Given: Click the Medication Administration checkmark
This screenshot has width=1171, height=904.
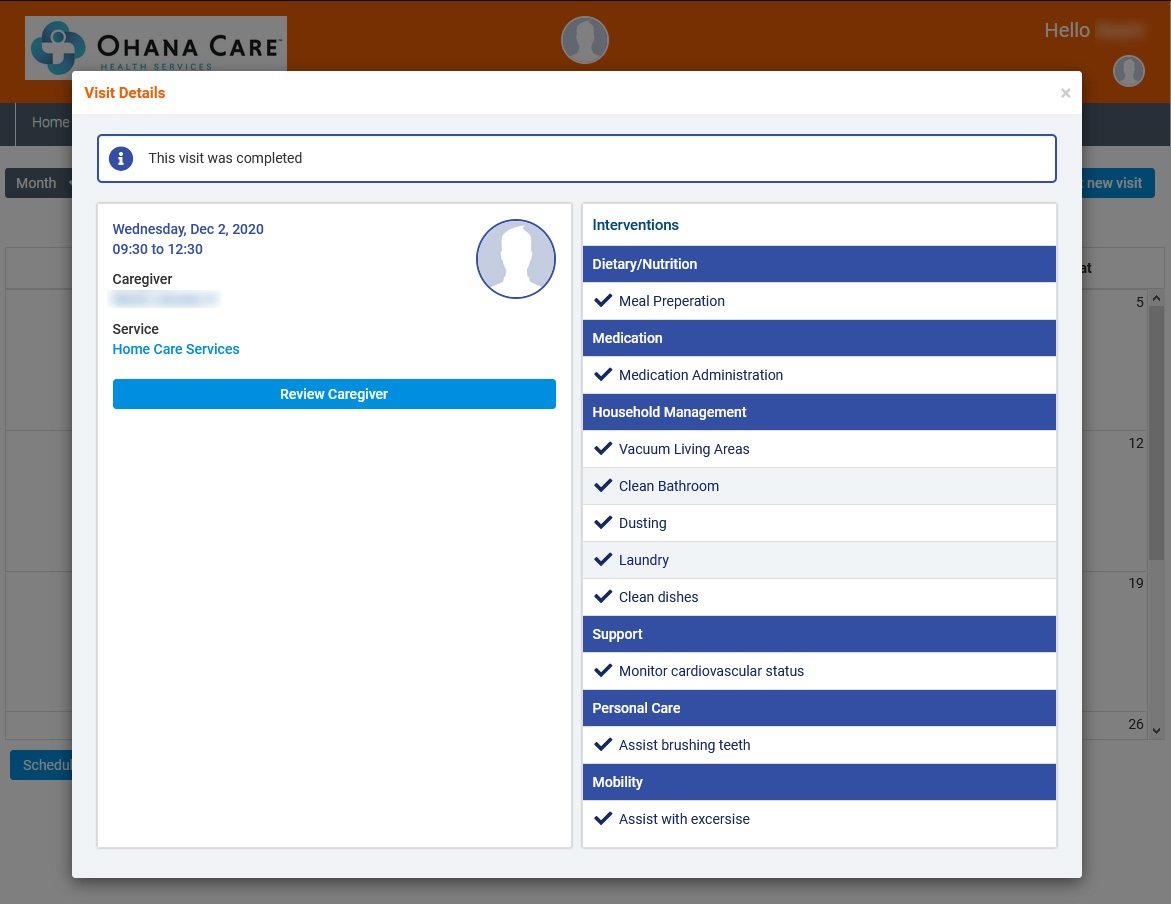Looking at the screenshot, I should (603, 375).
